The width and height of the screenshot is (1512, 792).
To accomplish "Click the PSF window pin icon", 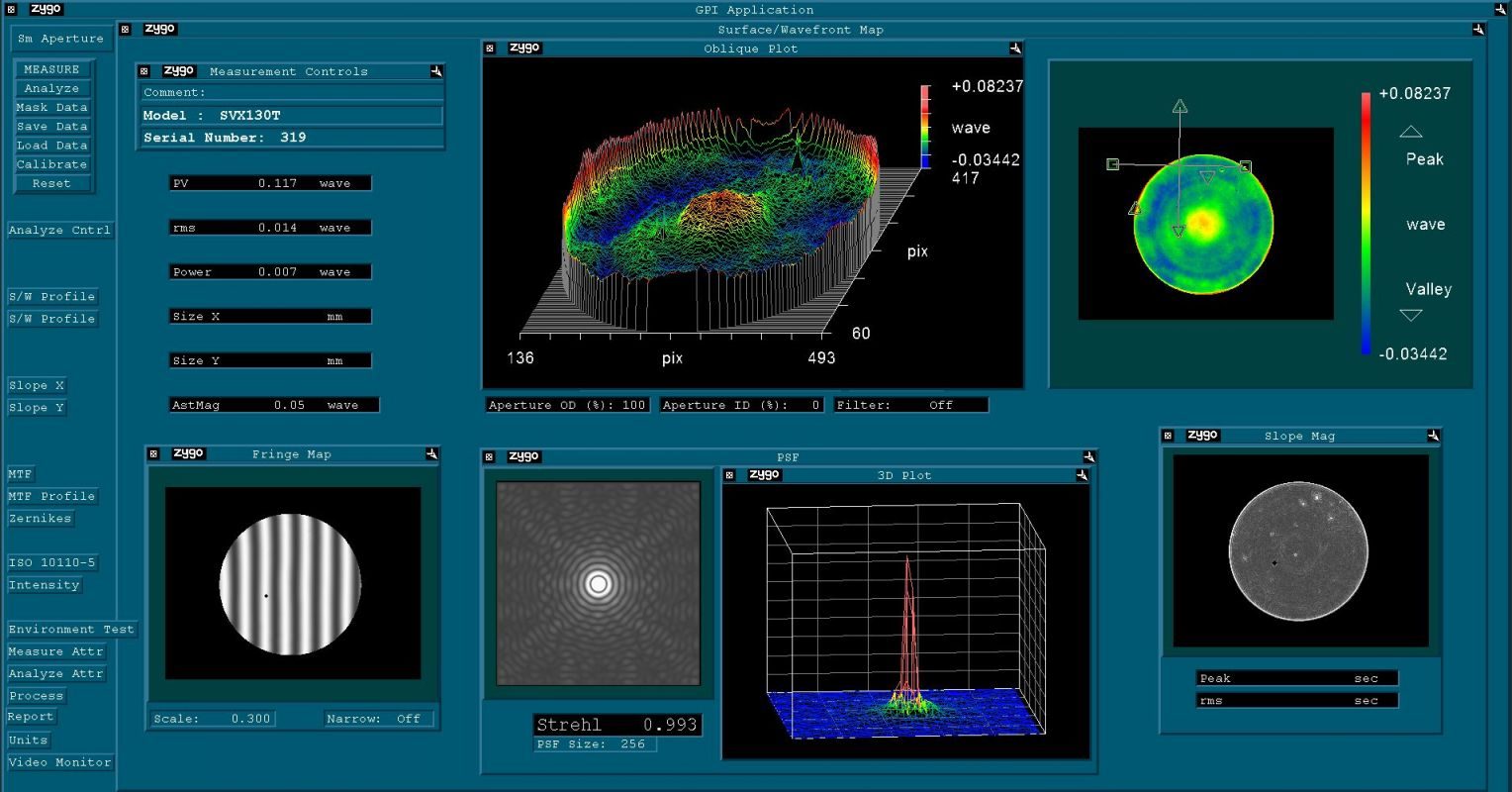I will click(1088, 457).
